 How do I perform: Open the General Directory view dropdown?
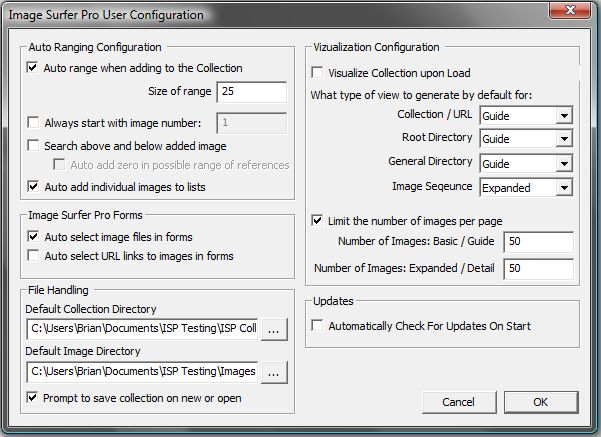pos(564,164)
